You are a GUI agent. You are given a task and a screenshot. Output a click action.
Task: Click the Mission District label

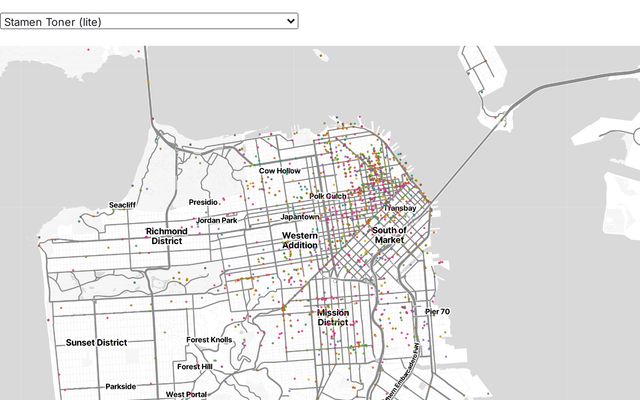(333, 317)
